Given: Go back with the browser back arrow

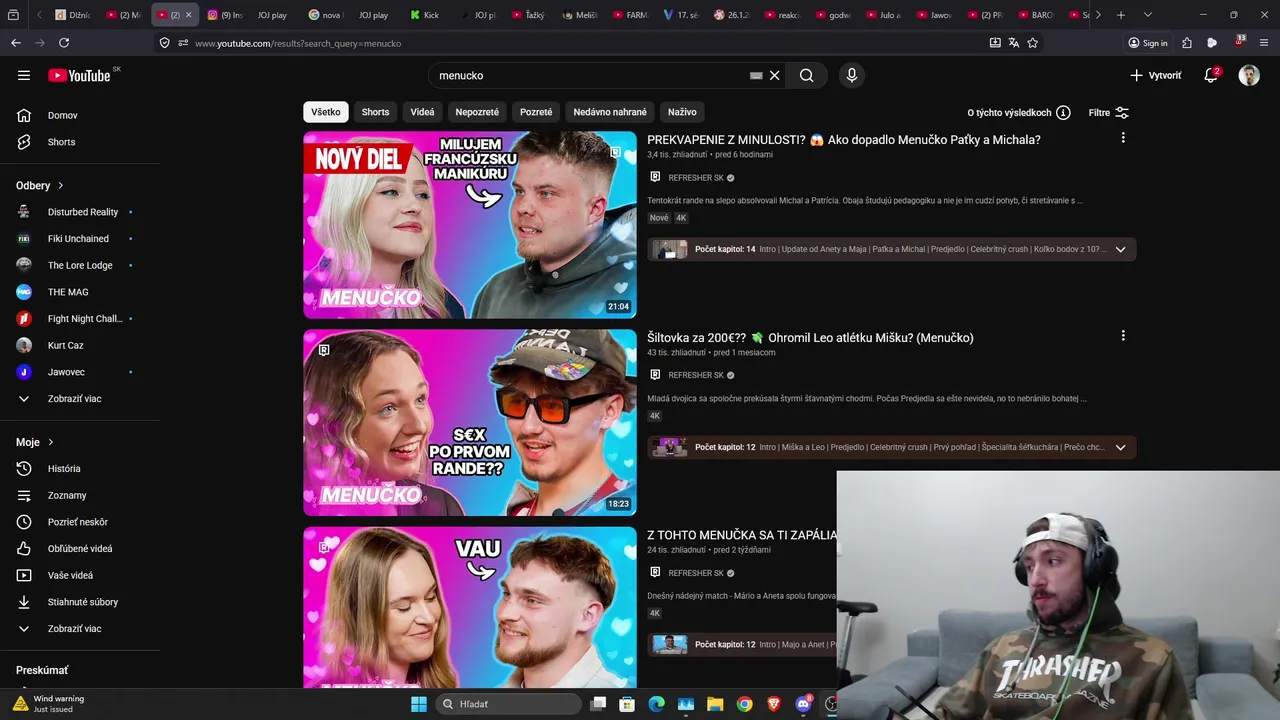Looking at the screenshot, I should [16, 43].
